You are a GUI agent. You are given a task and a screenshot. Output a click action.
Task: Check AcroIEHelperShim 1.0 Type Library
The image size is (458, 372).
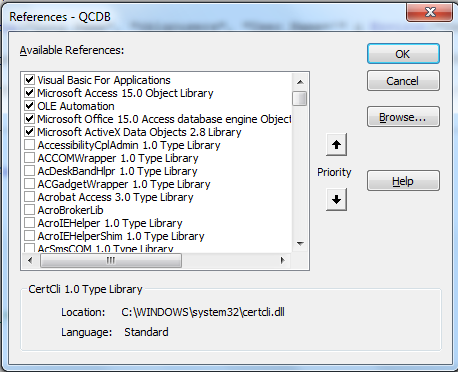coord(29,236)
